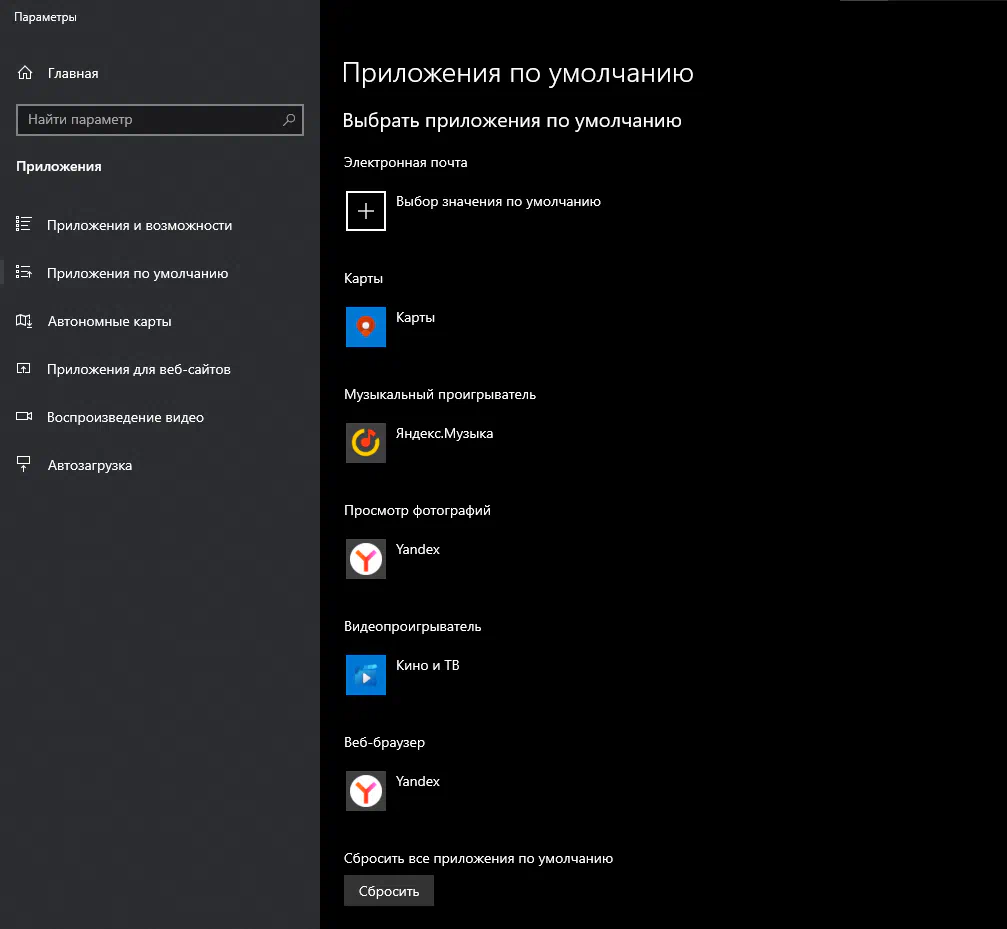Choose Выбор значения по умолчанию for email

(498, 202)
